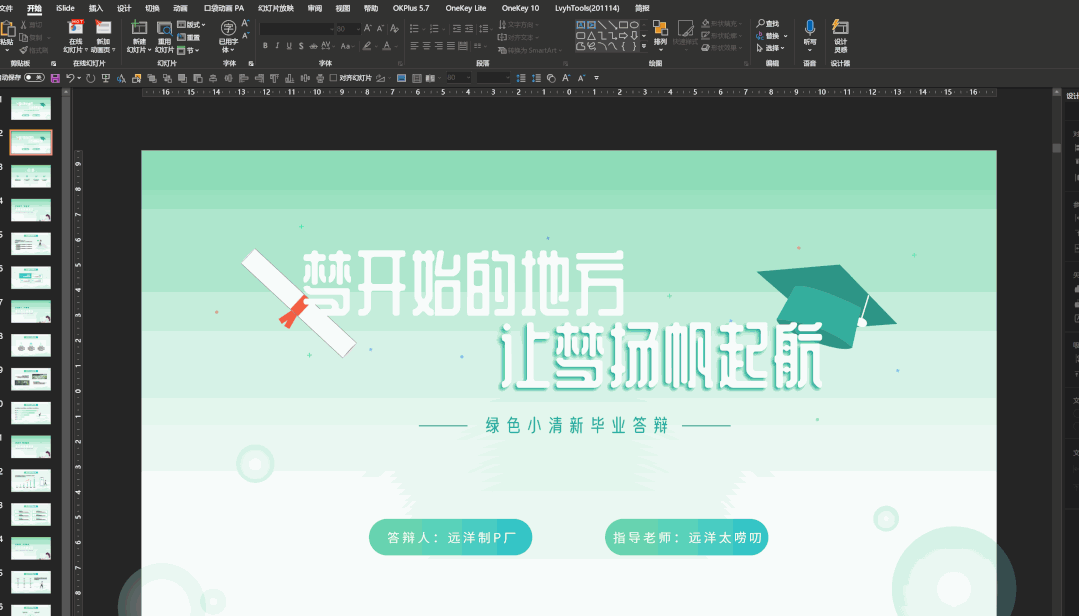Open the iSlide ribbon tab

coord(65,8)
